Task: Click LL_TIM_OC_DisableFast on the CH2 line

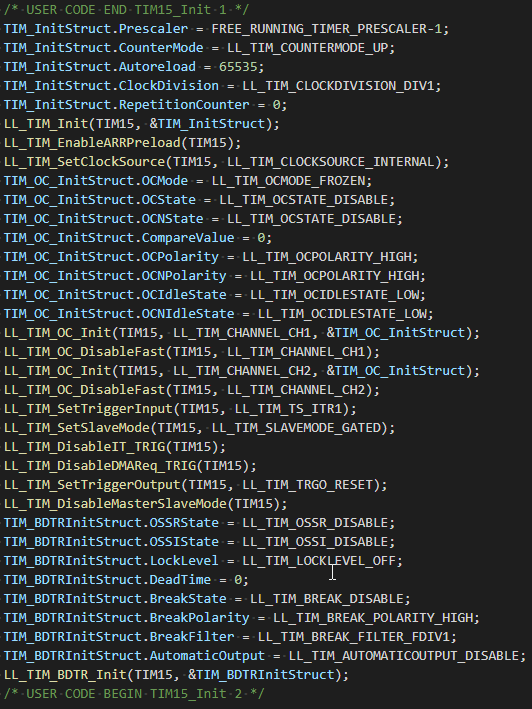Action: pos(84,389)
